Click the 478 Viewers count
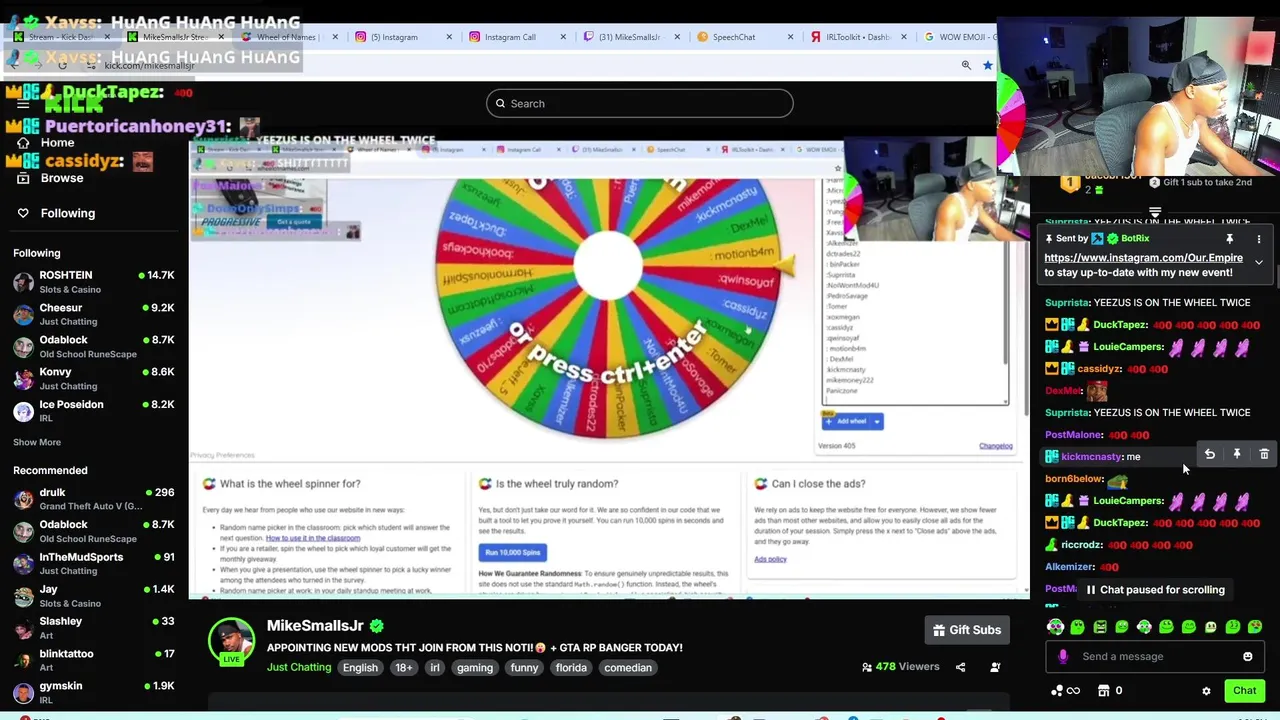The image size is (1280, 720). (900, 667)
